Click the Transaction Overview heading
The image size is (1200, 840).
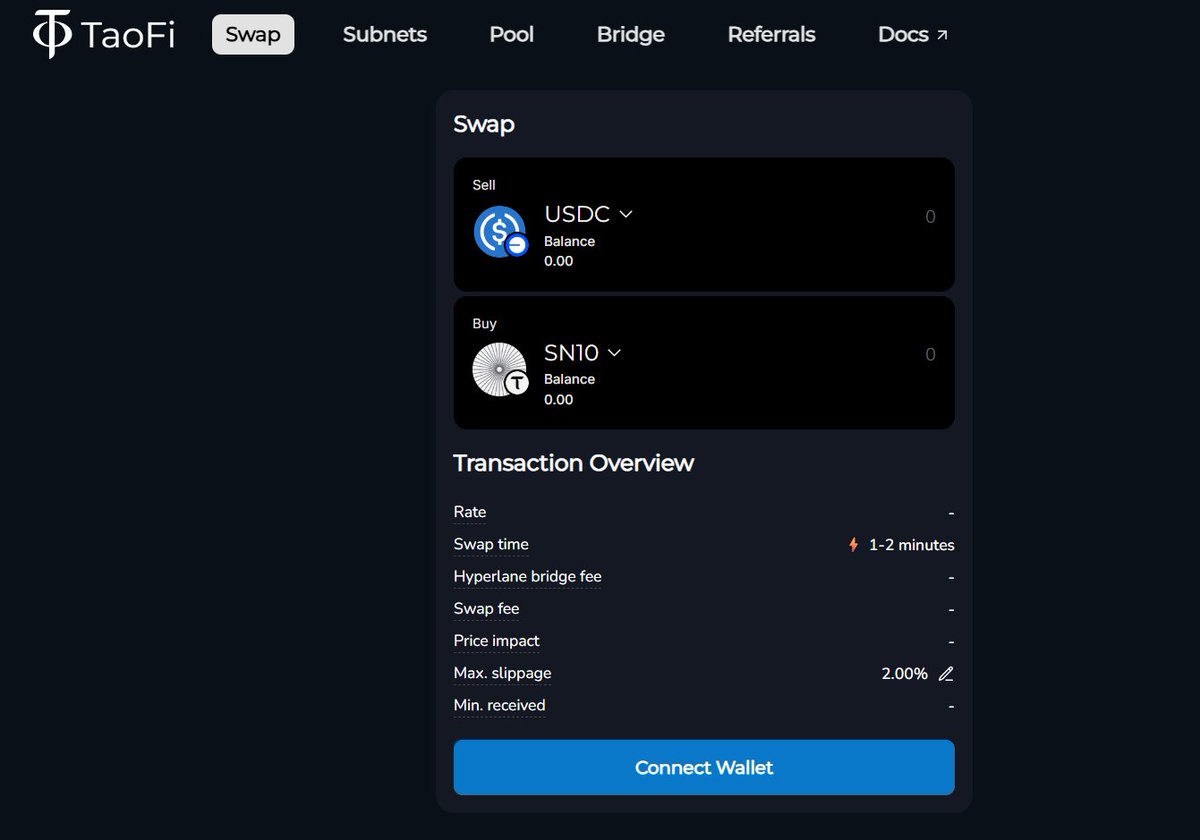[x=574, y=463]
